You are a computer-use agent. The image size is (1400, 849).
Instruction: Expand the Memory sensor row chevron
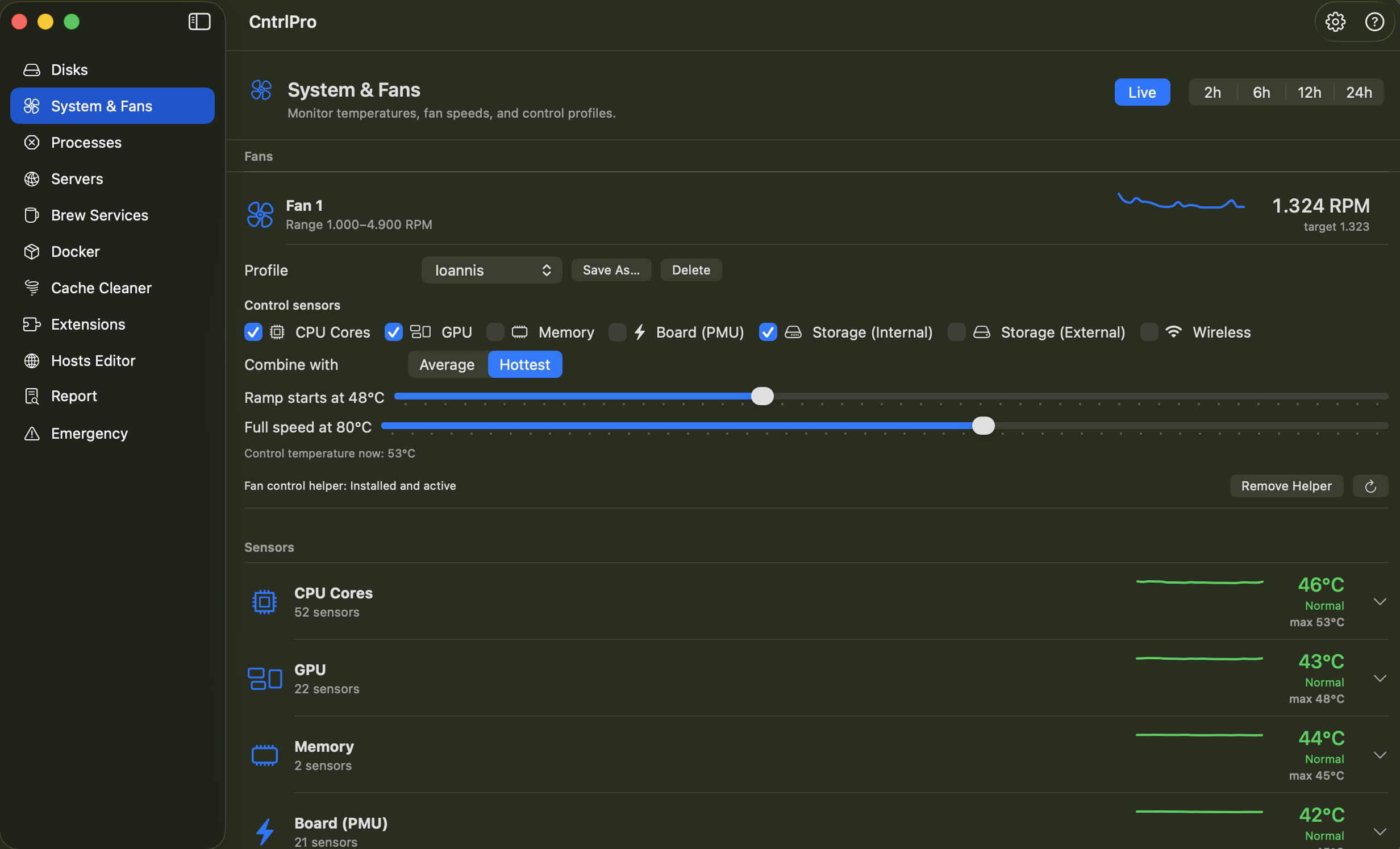[1380, 755]
